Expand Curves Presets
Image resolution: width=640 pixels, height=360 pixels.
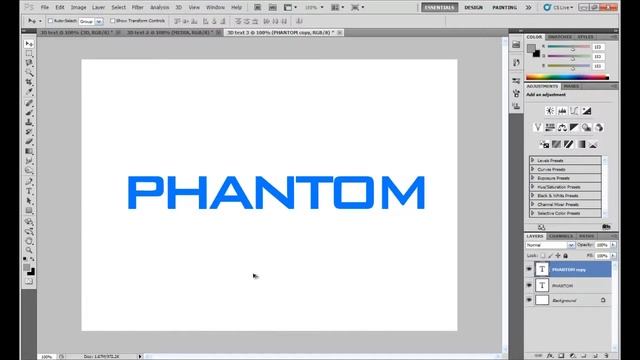pos(533,169)
